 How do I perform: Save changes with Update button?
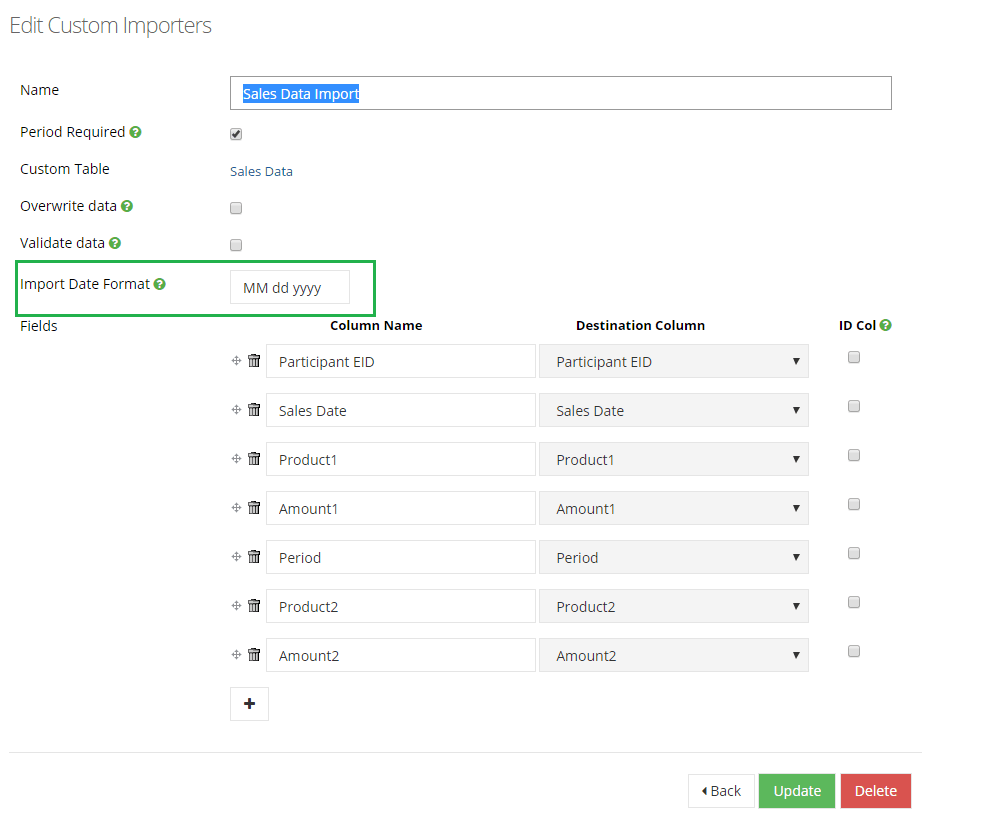click(x=797, y=791)
